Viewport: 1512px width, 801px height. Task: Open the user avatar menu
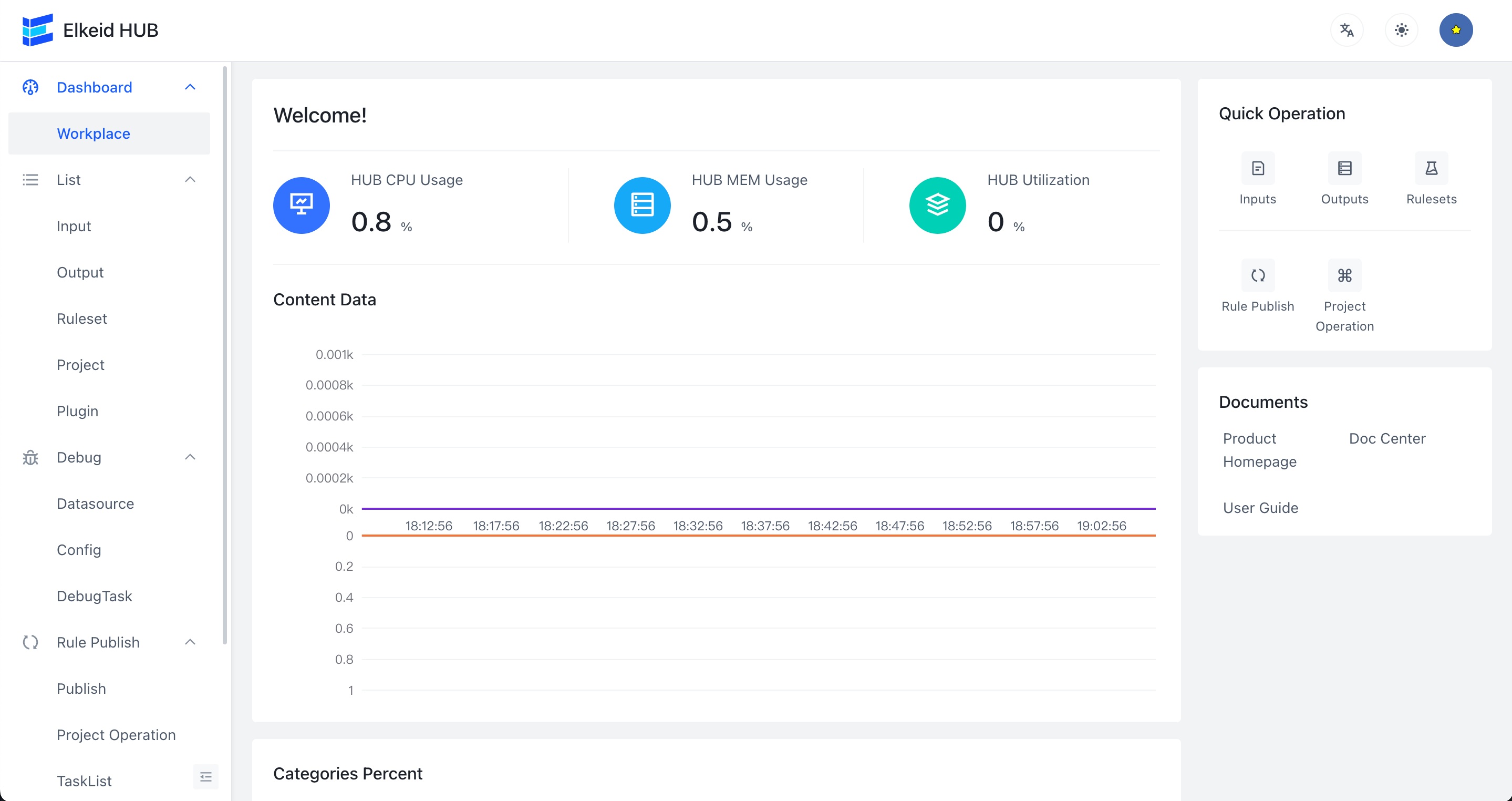tap(1456, 30)
